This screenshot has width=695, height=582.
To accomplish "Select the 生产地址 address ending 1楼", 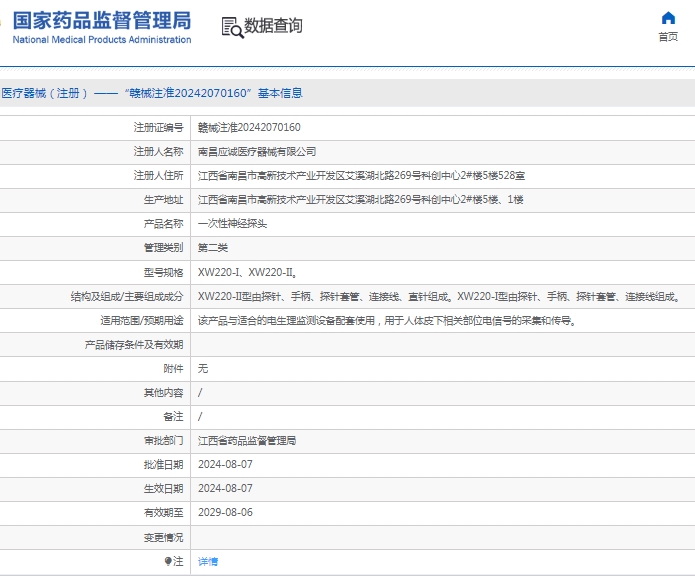I will [360, 199].
